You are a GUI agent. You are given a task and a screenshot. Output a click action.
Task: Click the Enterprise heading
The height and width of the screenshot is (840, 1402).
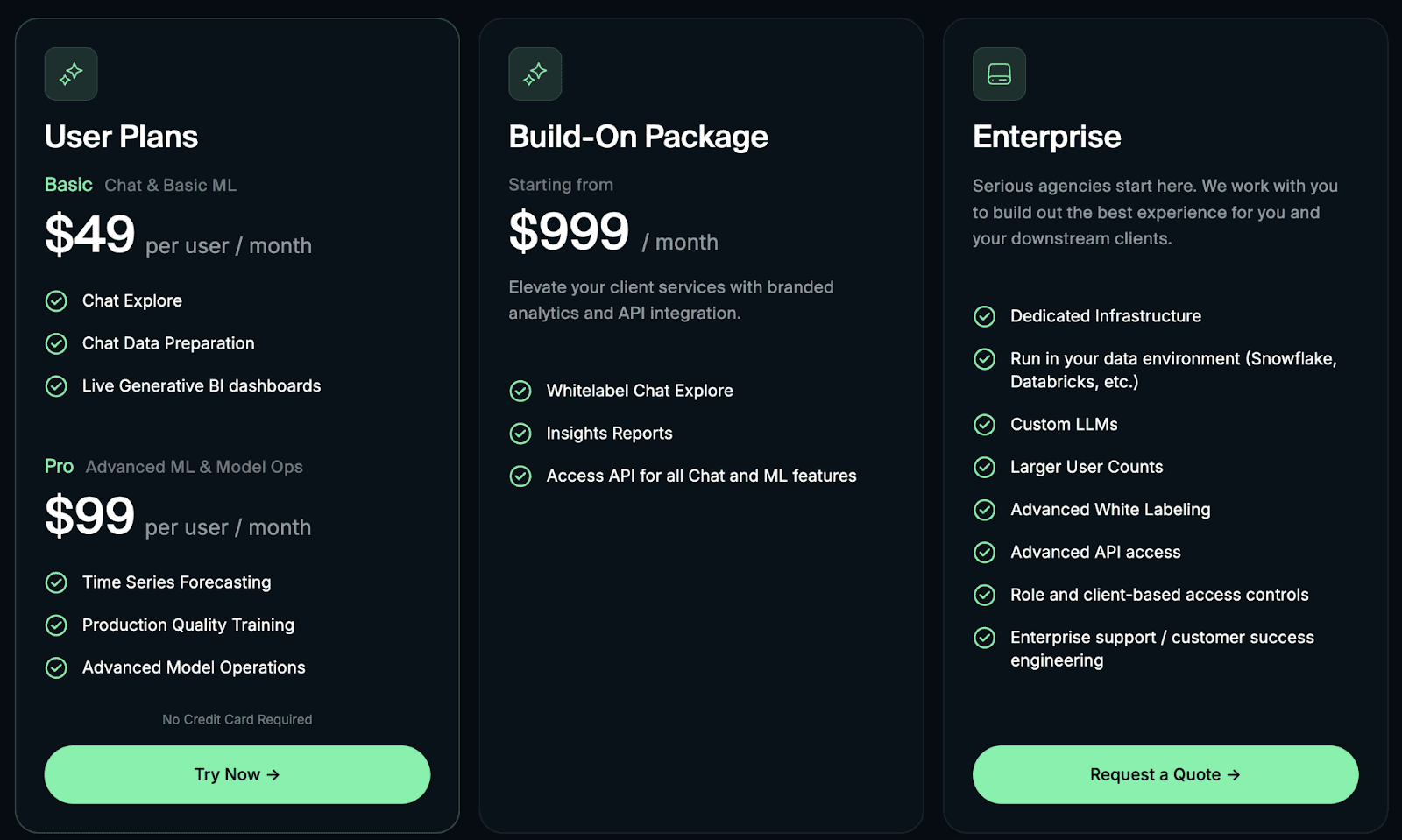(1046, 137)
